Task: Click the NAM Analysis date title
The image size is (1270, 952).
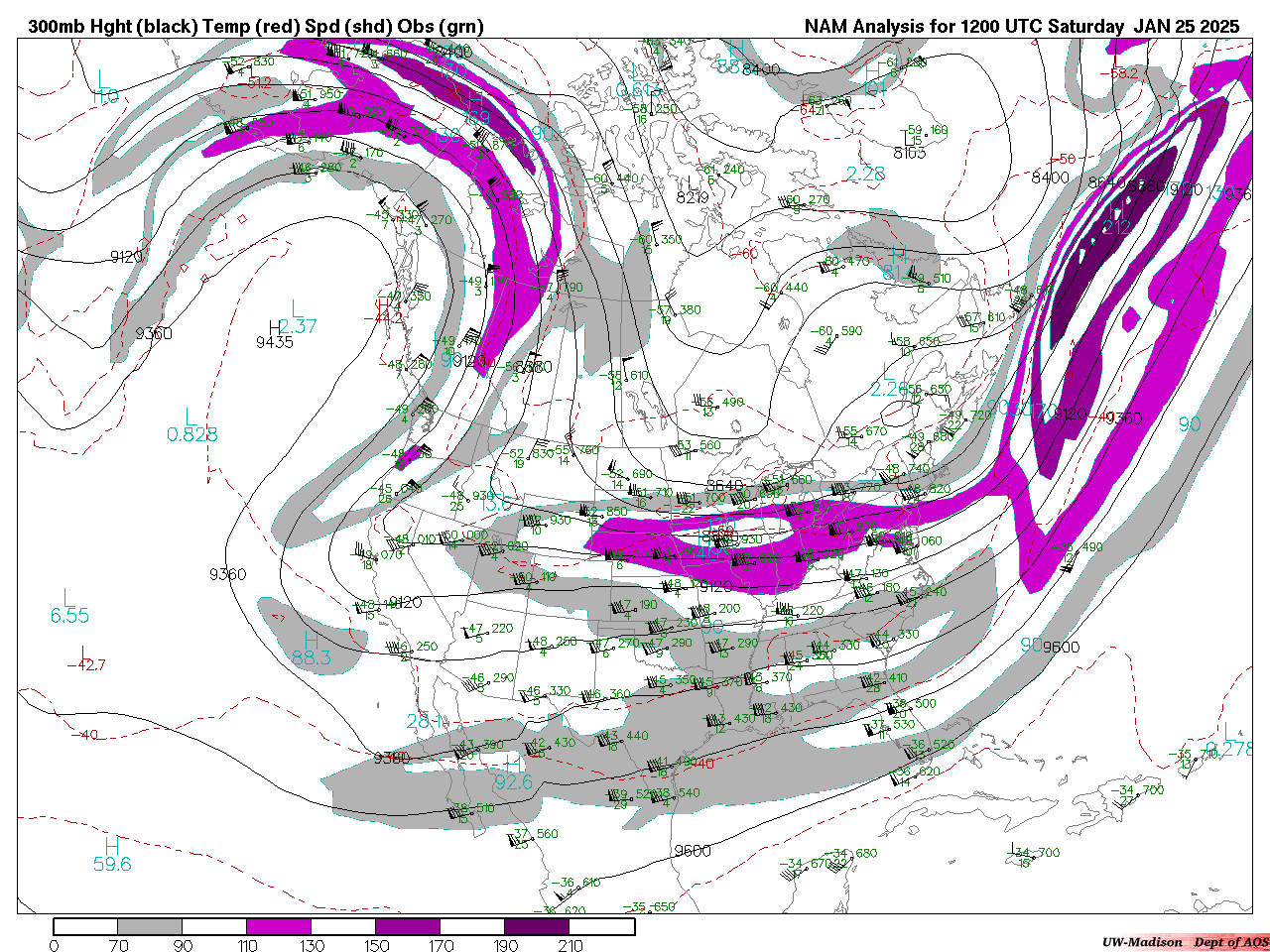Action: click(x=1021, y=27)
